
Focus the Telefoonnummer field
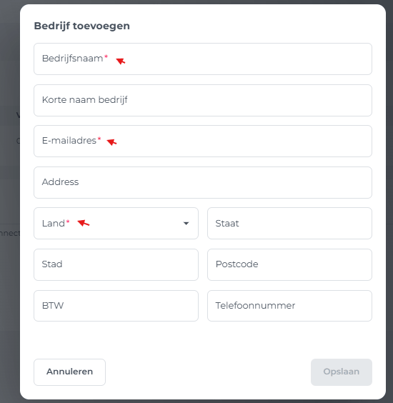[290, 306]
